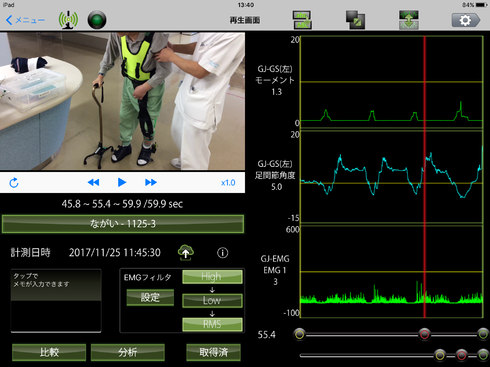Tap the 再生画面 screen title
490x367 pixels.
pos(245,20)
